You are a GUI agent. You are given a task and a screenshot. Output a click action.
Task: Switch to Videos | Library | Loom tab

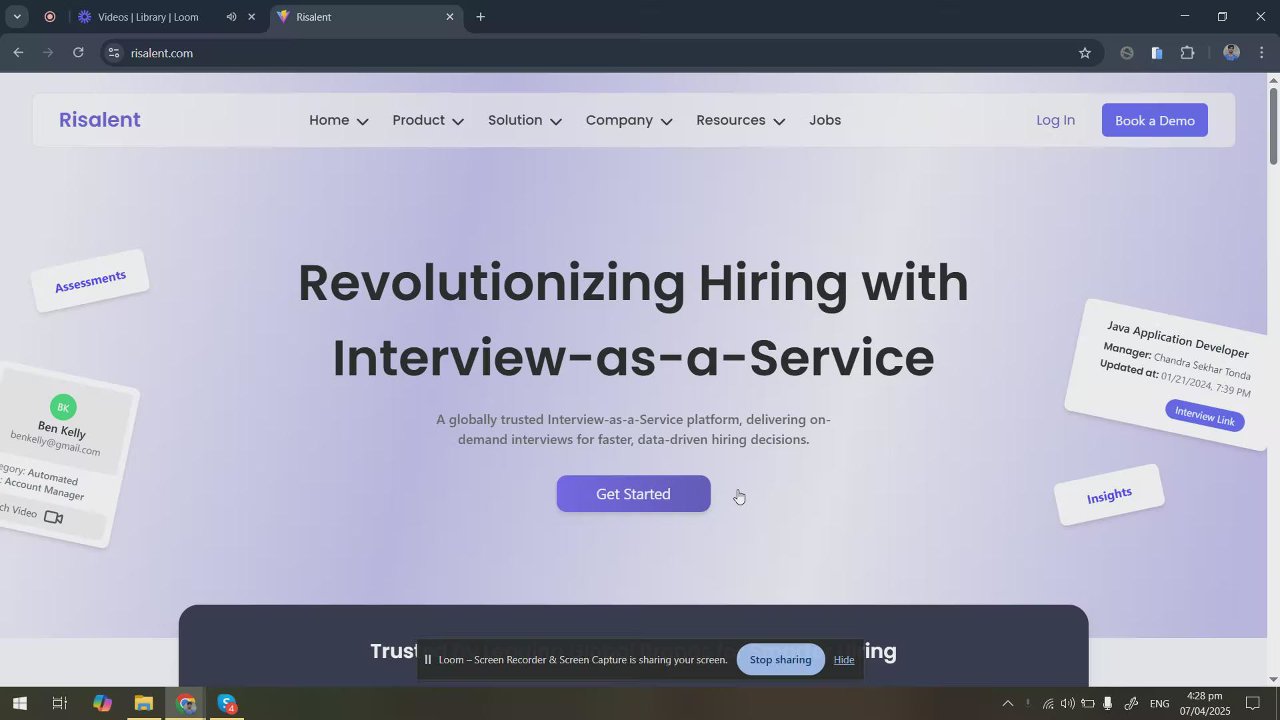(x=148, y=17)
